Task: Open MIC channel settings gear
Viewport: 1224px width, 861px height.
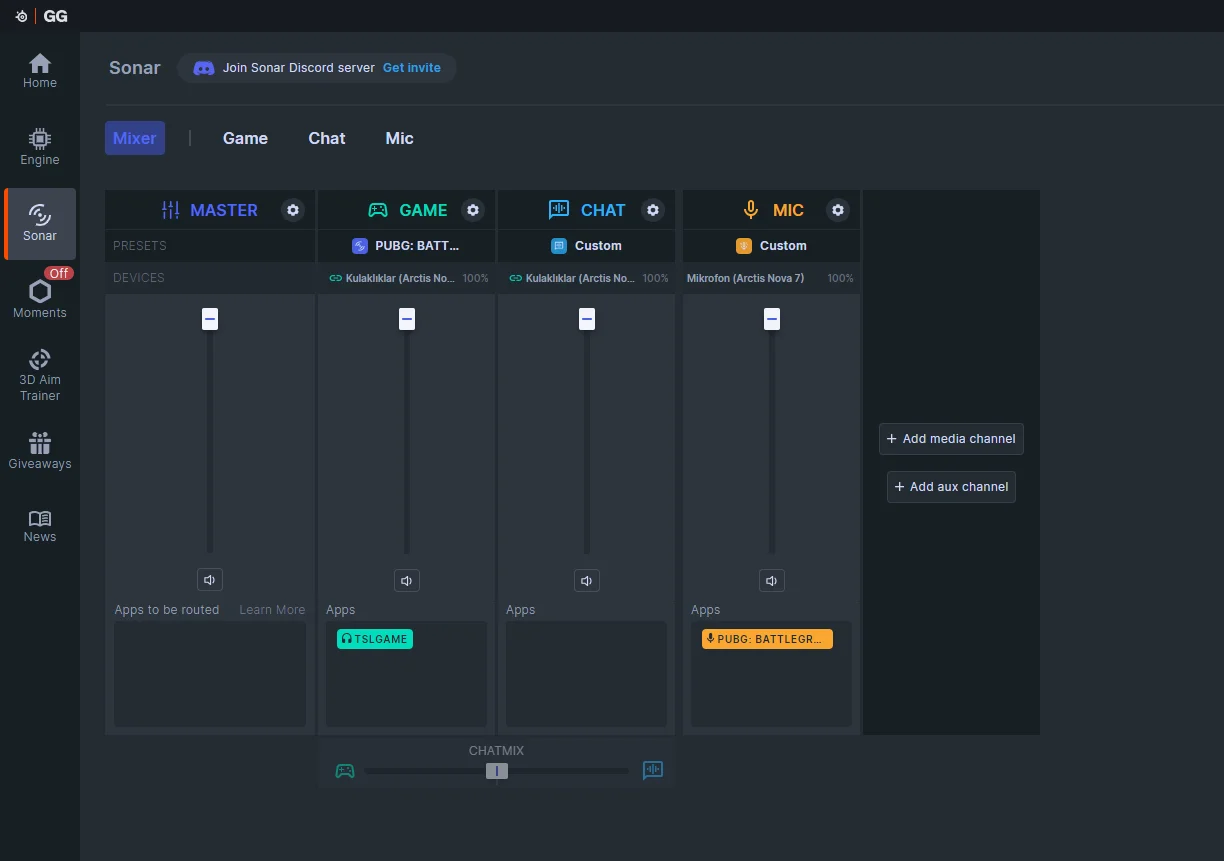Action: pyautogui.click(x=838, y=210)
